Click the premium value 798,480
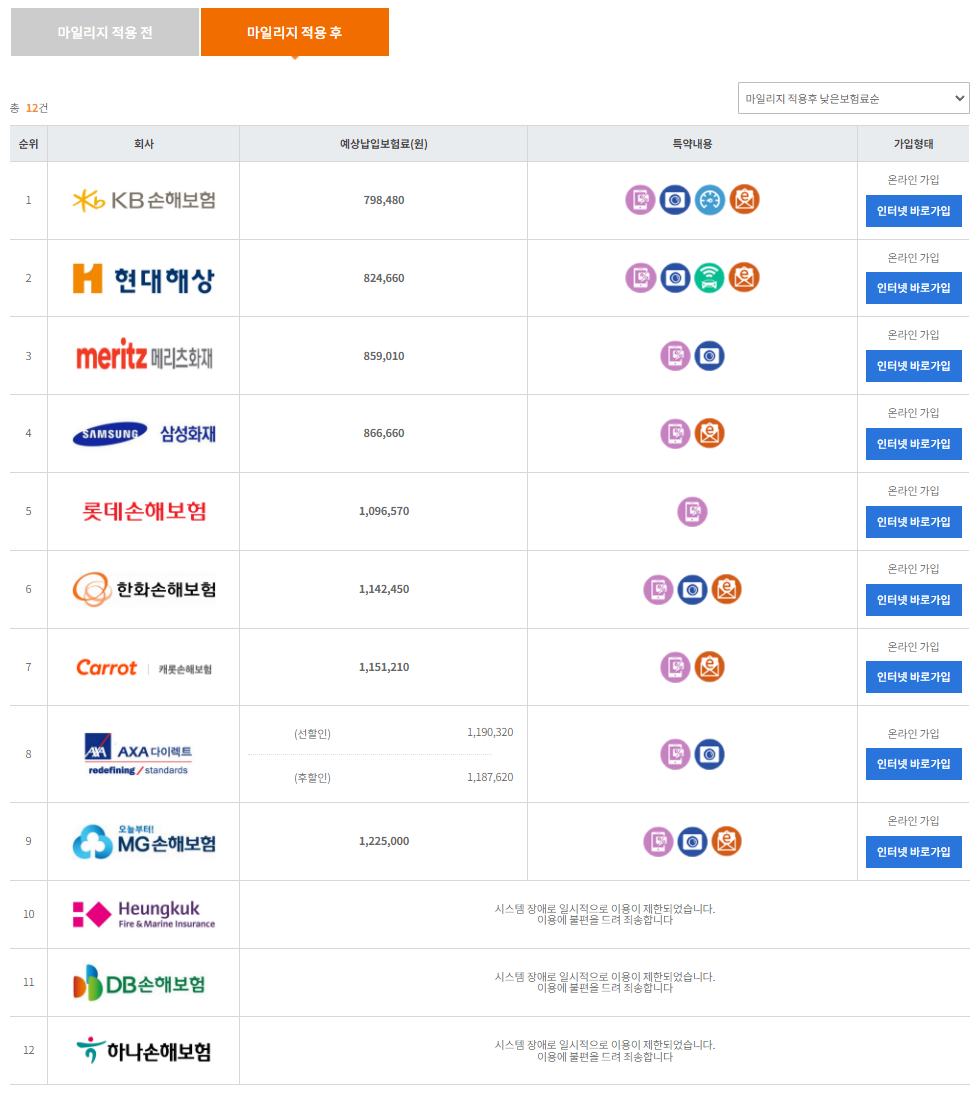The image size is (978, 1104). pyautogui.click(x=384, y=201)
